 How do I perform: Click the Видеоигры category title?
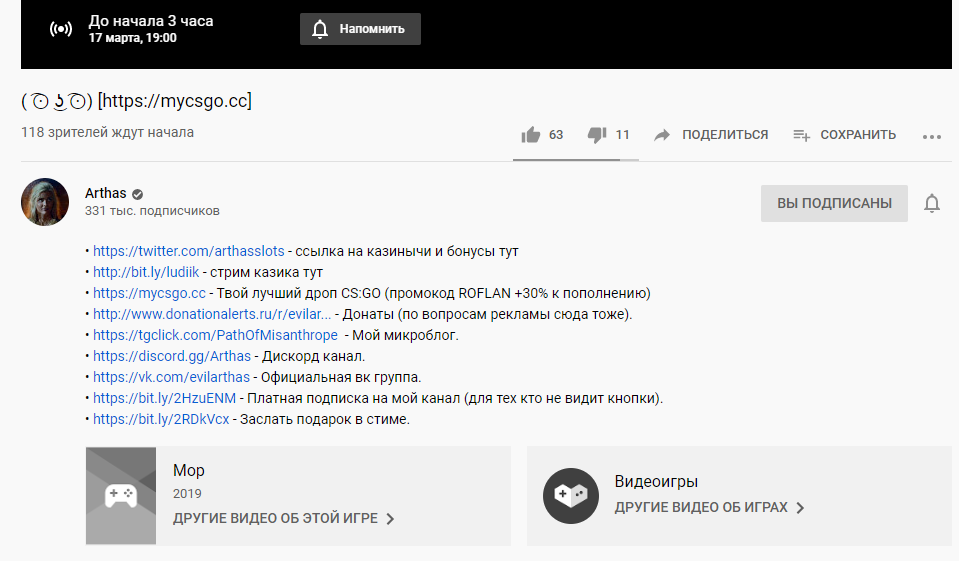pos(656,481)
